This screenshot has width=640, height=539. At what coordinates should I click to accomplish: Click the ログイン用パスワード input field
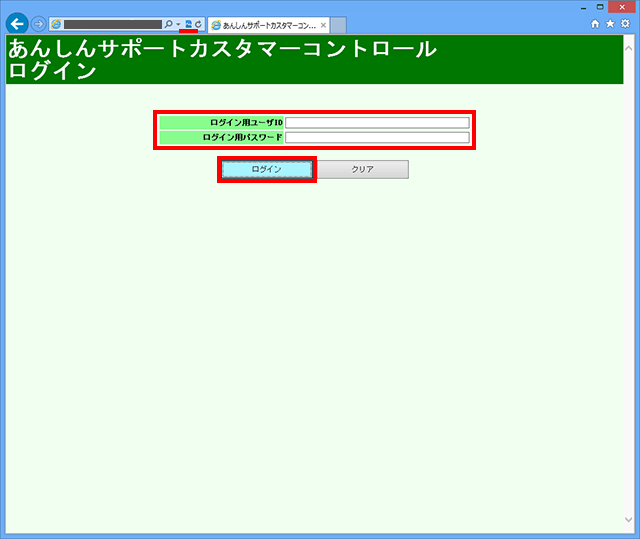(x=377, y=138)
